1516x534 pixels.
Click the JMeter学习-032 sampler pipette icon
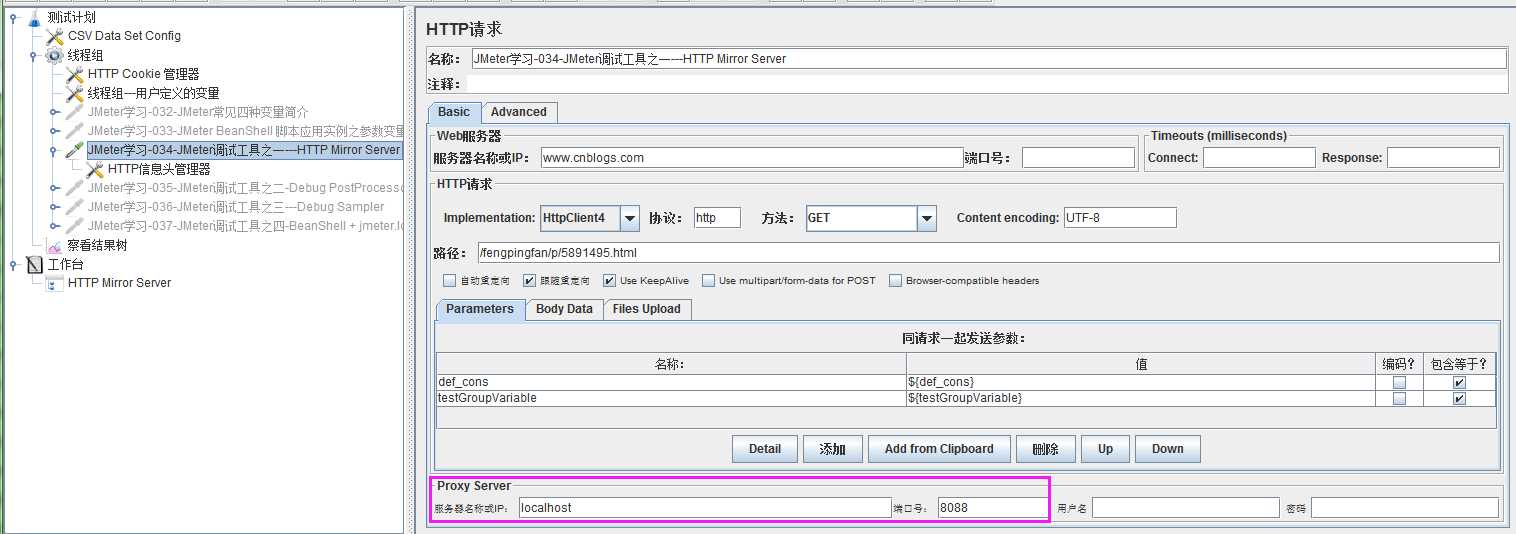point(74,112)
